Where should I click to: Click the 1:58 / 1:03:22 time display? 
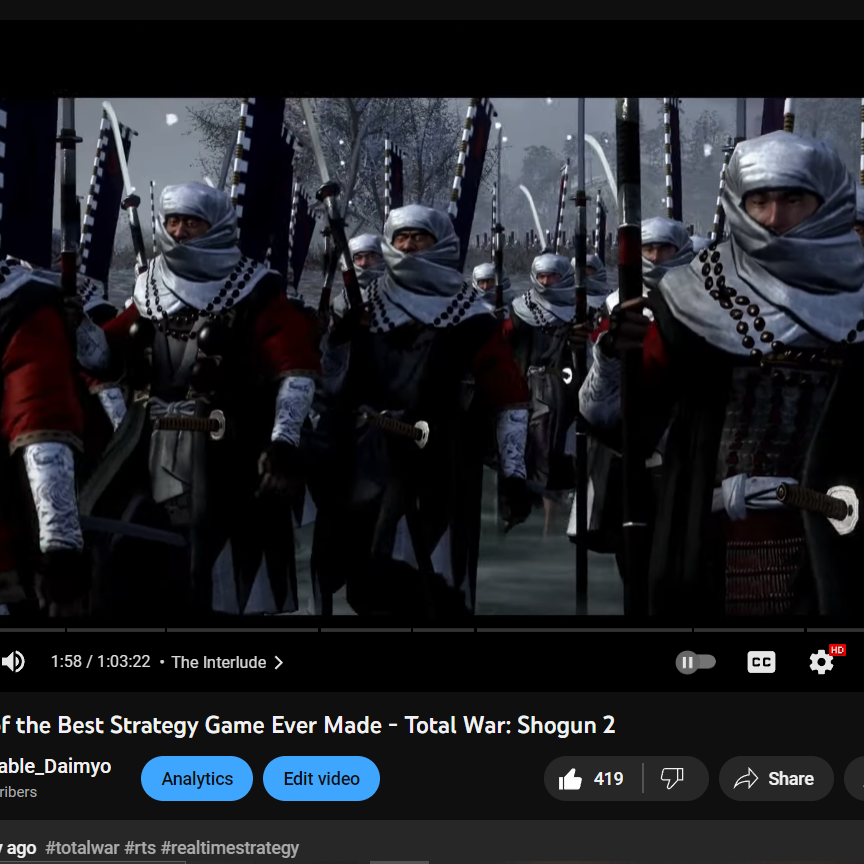point(100,662)
